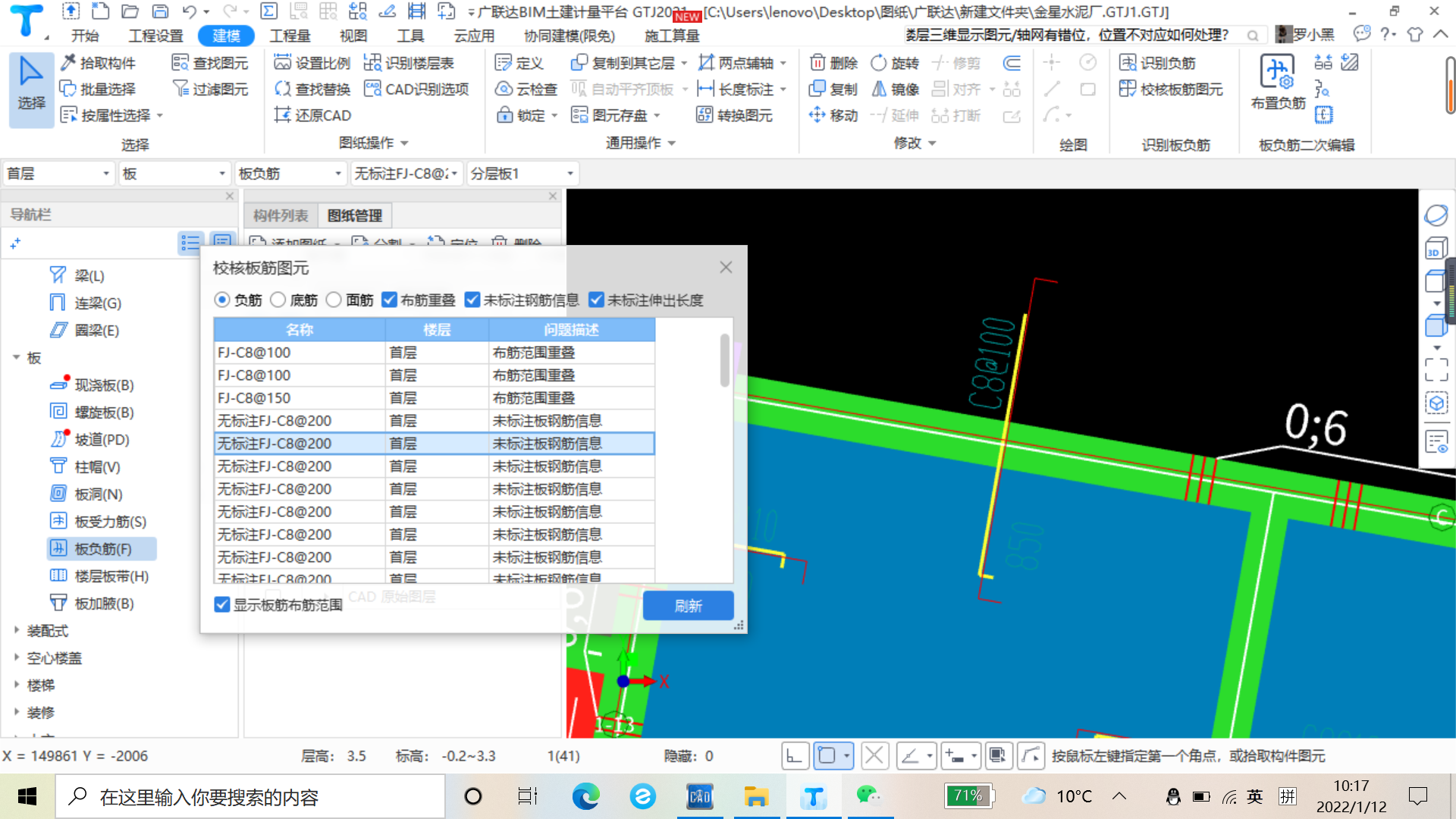Image resolution: width=1456 pixels, height=819 pixels.
Task: Click 复制 tool in 修改 group
Action: 833,89
